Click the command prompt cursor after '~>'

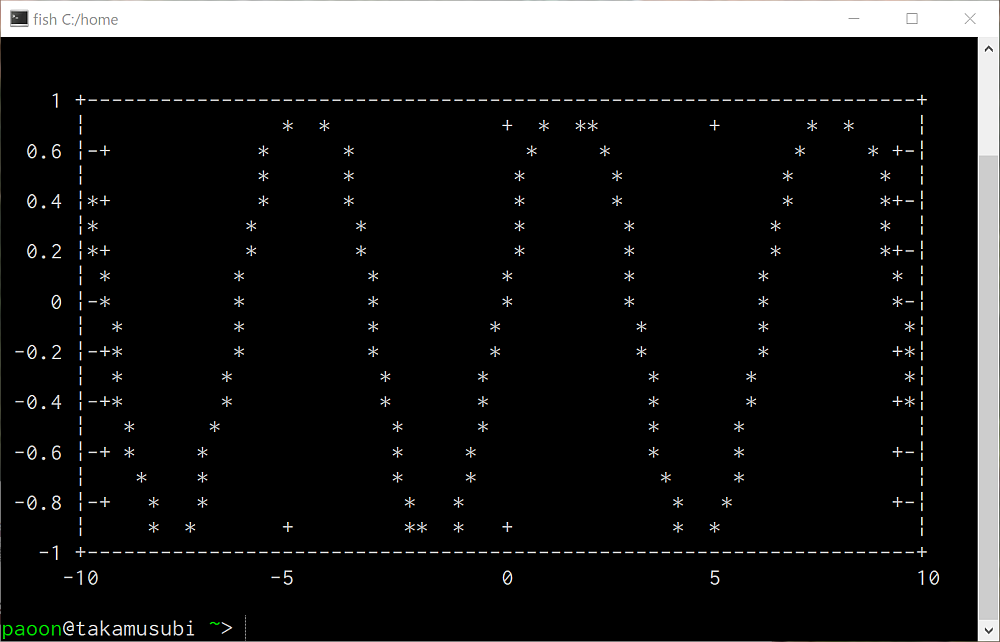(245, 628)
